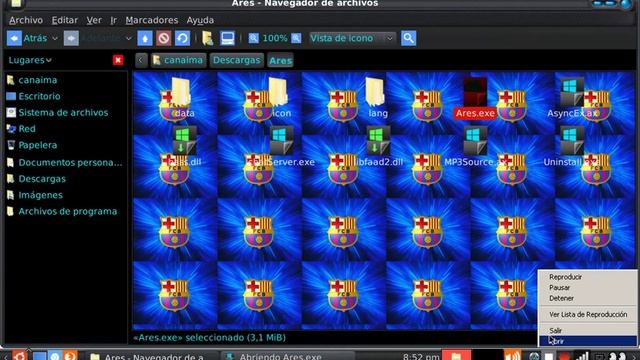
Task: Open Documentos persona... in the sidebar
Action: [65, 162]
